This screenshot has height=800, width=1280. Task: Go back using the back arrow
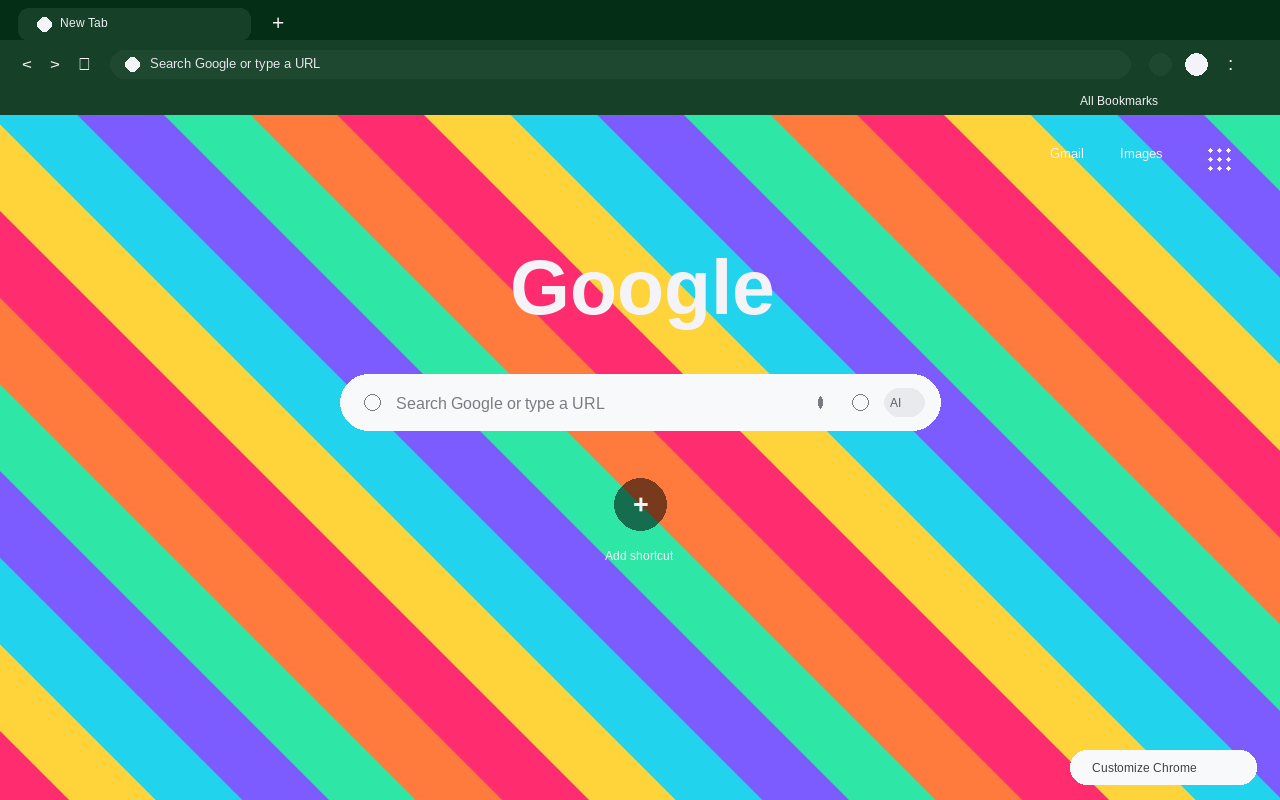(27, 64)
